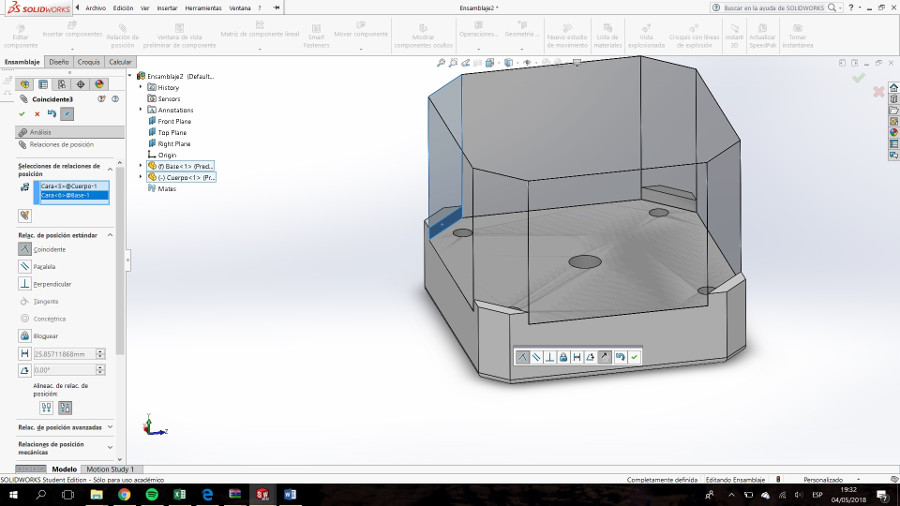Collapse Selecciones de relaciones de posición section
This screenshot has width=900, height=506.
click(x=110, y=169)
